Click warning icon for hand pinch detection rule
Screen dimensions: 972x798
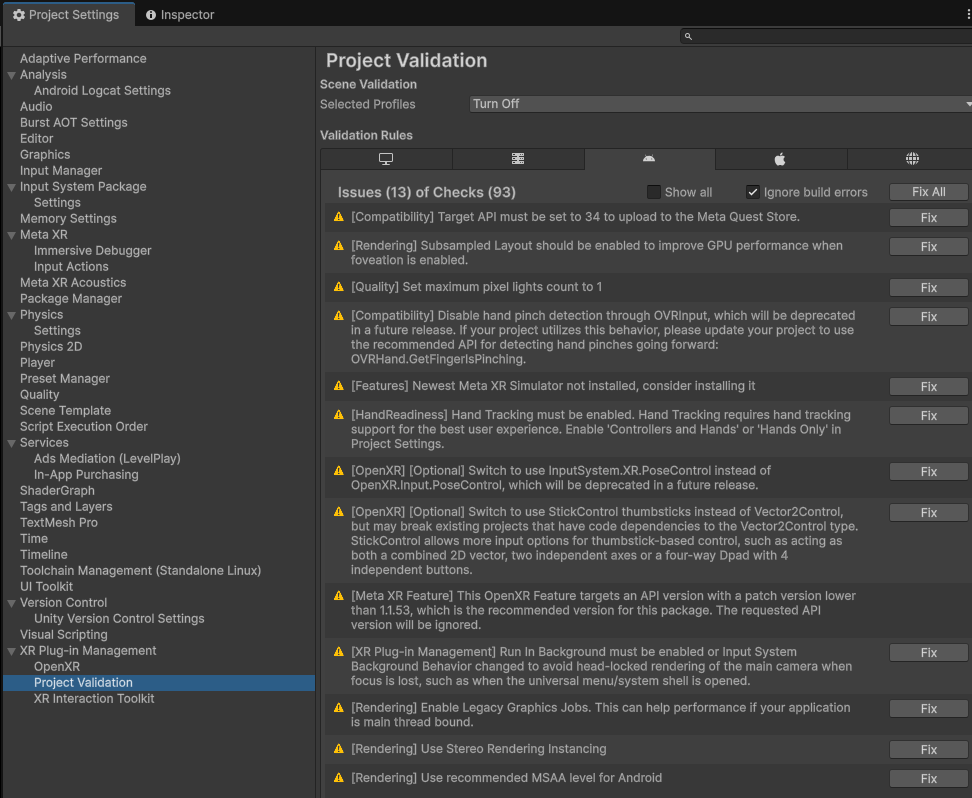click(x=338, y=316)
